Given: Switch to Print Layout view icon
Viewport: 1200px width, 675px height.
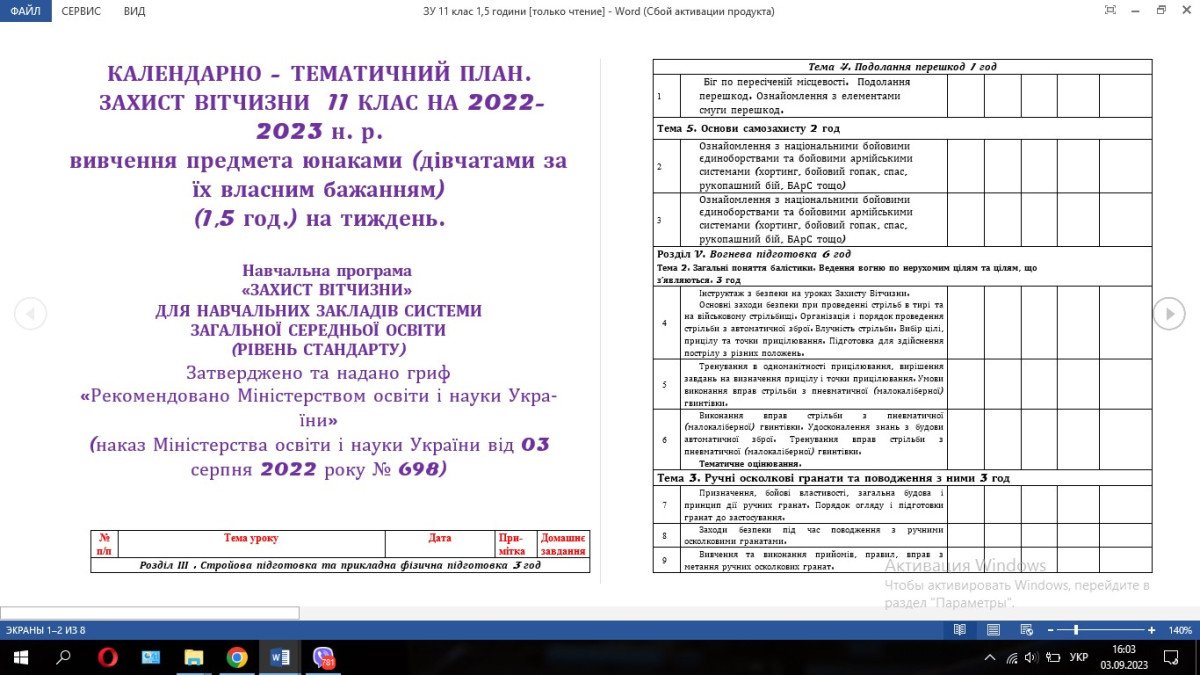Looking at the screenshot, I should pyautogui.click(x=993, y=630).
